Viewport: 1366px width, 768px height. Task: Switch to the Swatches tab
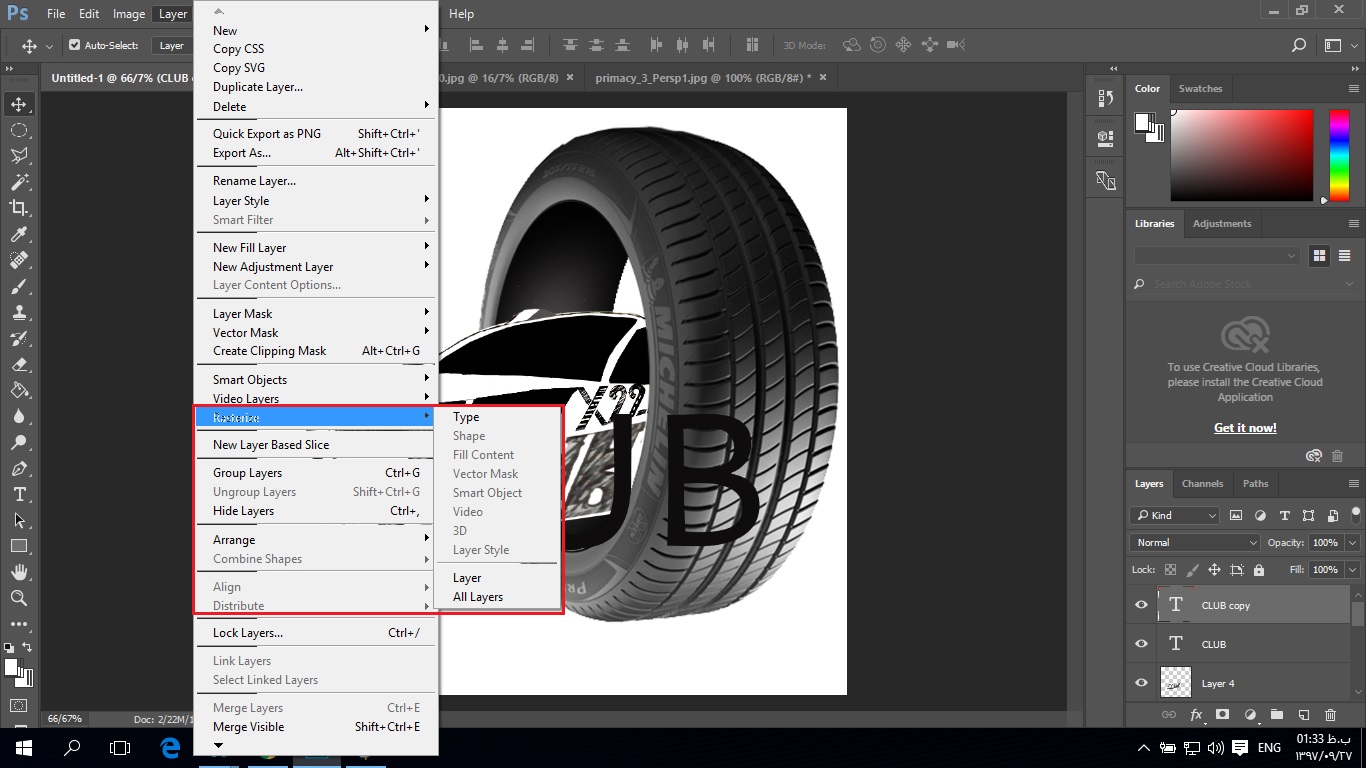1200,88
